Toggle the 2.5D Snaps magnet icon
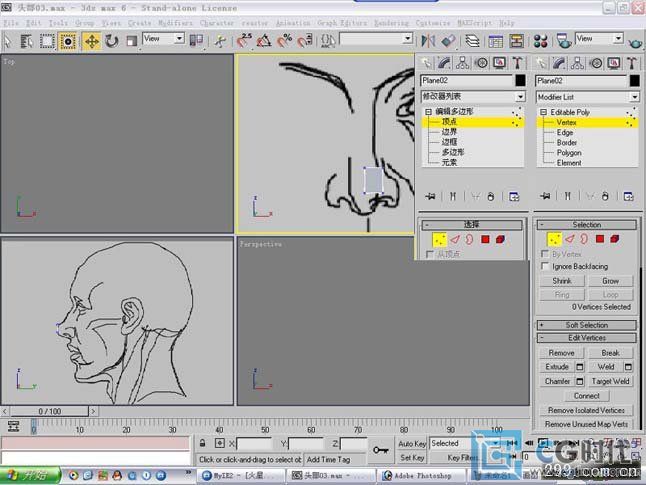The width and height of the screenshot is (646, 485). 244,41
